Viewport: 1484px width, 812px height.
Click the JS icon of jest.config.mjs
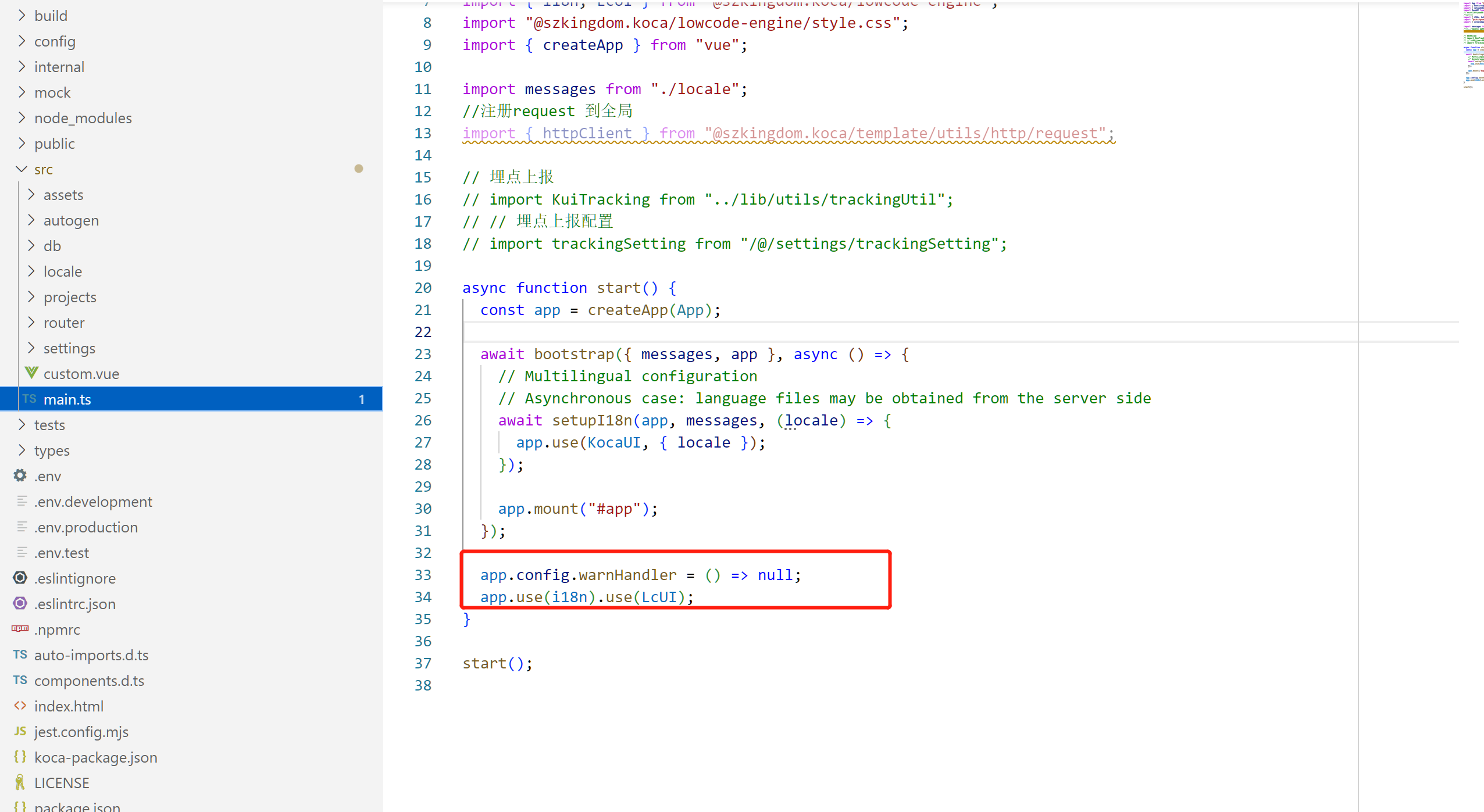coord(20,731)
